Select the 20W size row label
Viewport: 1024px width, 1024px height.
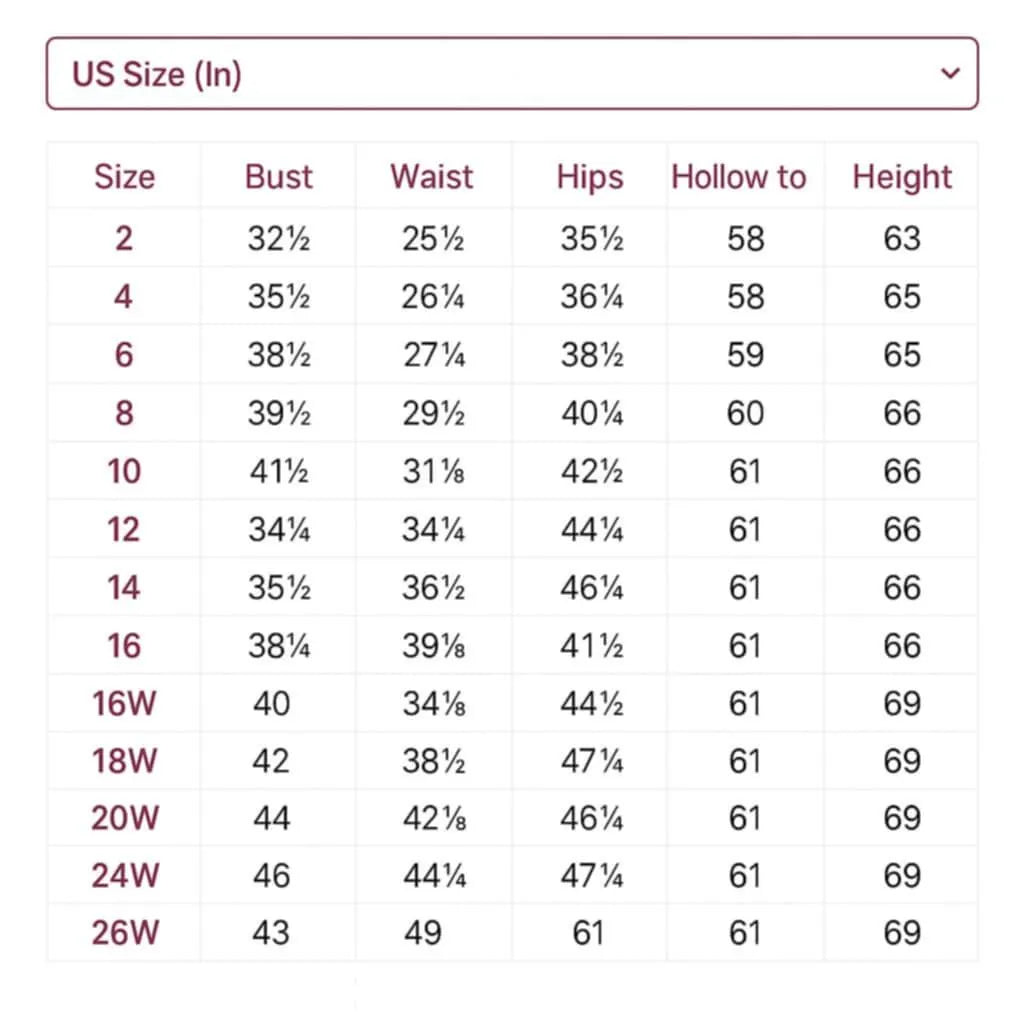125,819
